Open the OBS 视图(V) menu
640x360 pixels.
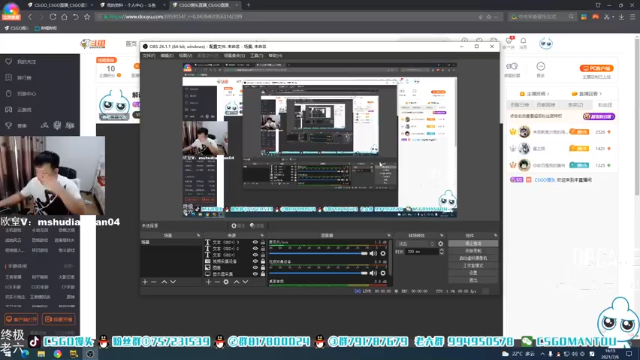tap(185, 56)
